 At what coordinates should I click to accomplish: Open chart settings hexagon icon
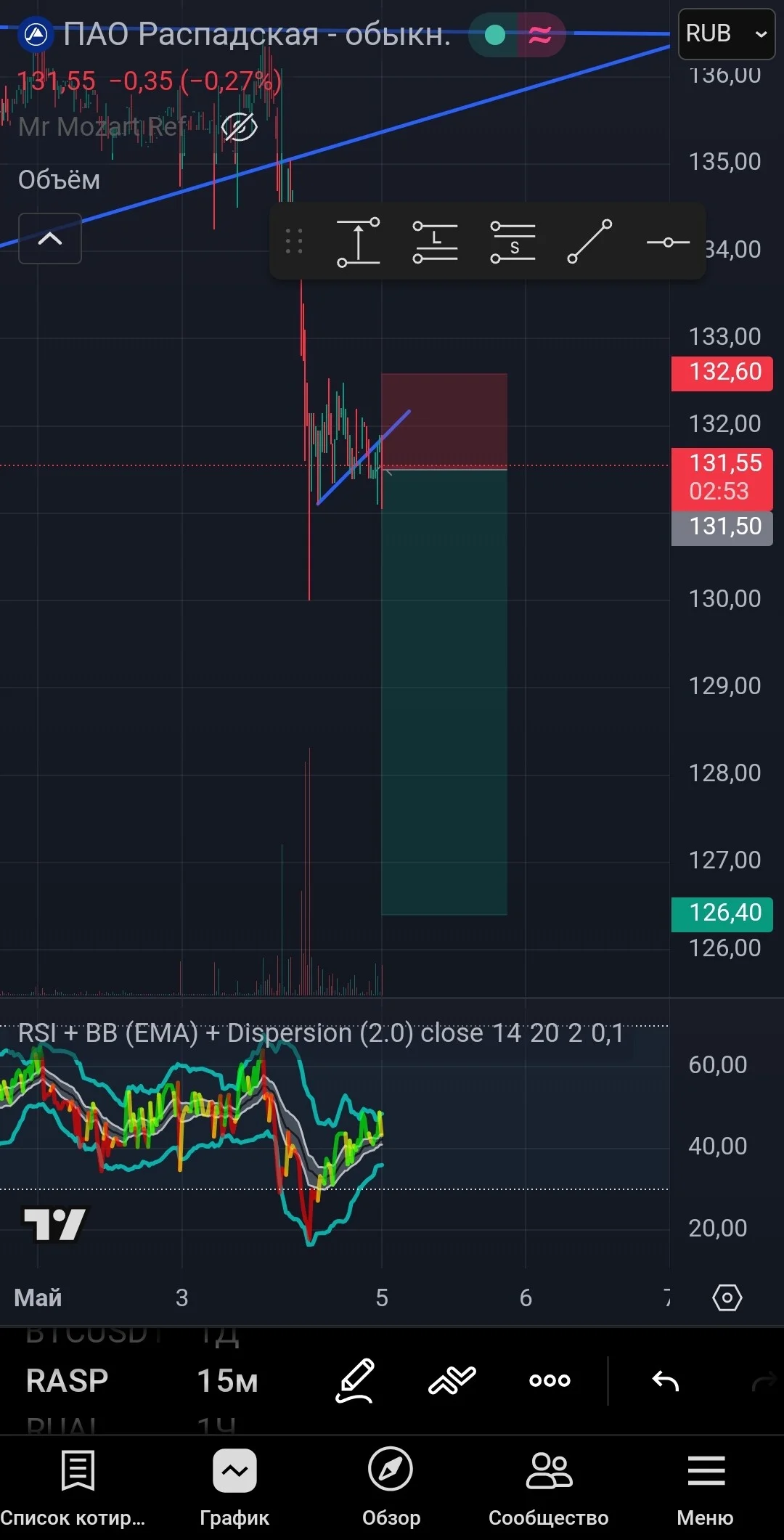point(727,1297)
